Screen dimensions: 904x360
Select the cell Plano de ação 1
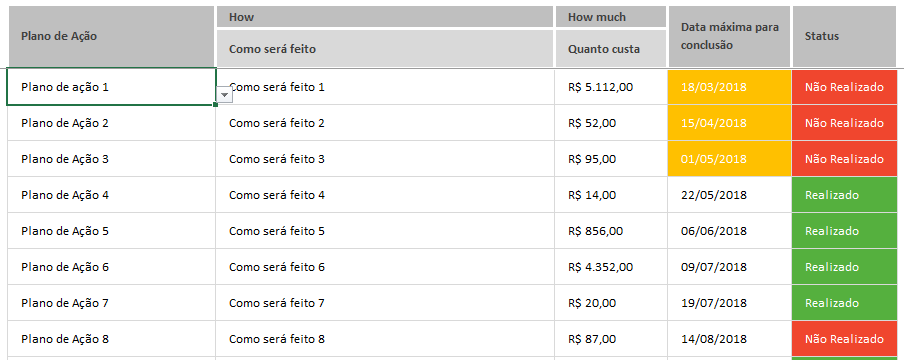coord(111,87)
